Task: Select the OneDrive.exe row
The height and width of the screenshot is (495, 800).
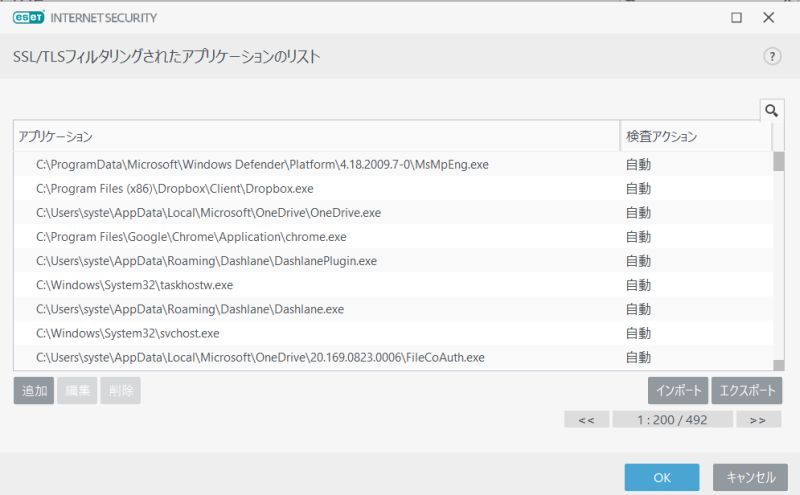Action: [x=393, y=212]
